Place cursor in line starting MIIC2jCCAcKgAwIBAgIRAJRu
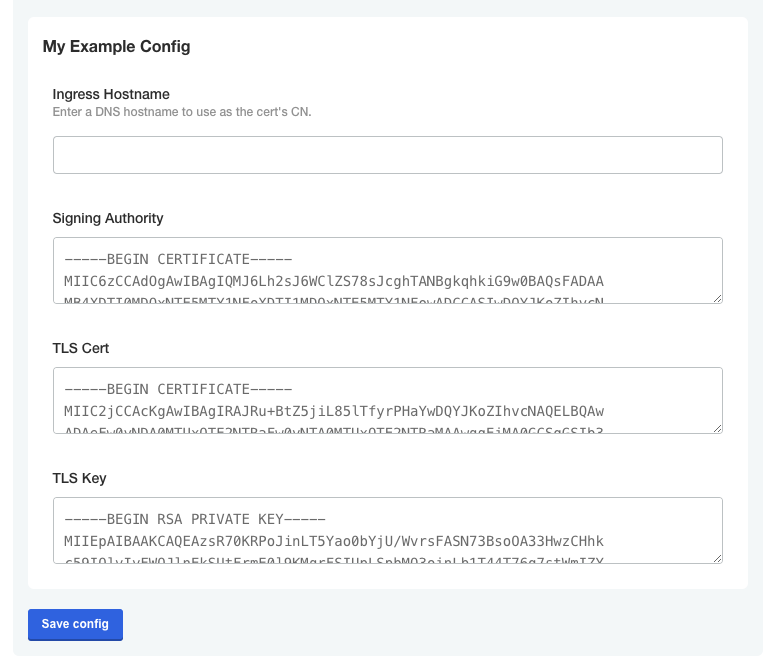The image size is (772, 665). click(333, 410)
